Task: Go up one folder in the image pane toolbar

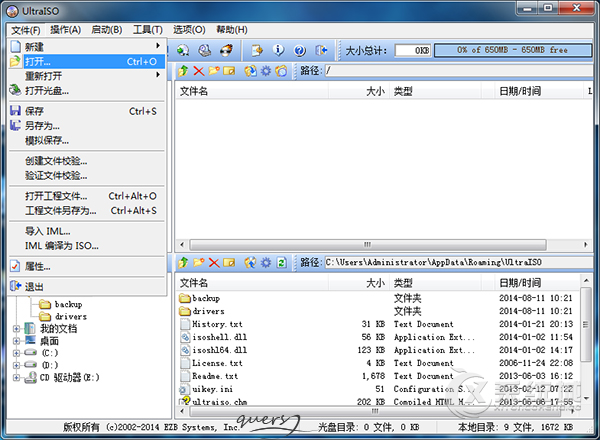Action: [183, 71]
